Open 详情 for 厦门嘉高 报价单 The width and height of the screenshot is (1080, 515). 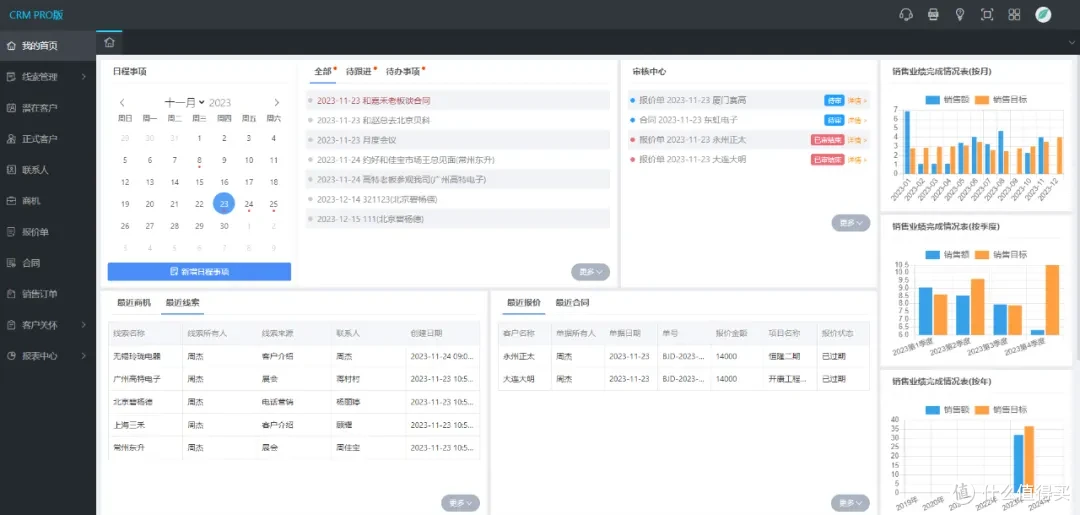857,101
